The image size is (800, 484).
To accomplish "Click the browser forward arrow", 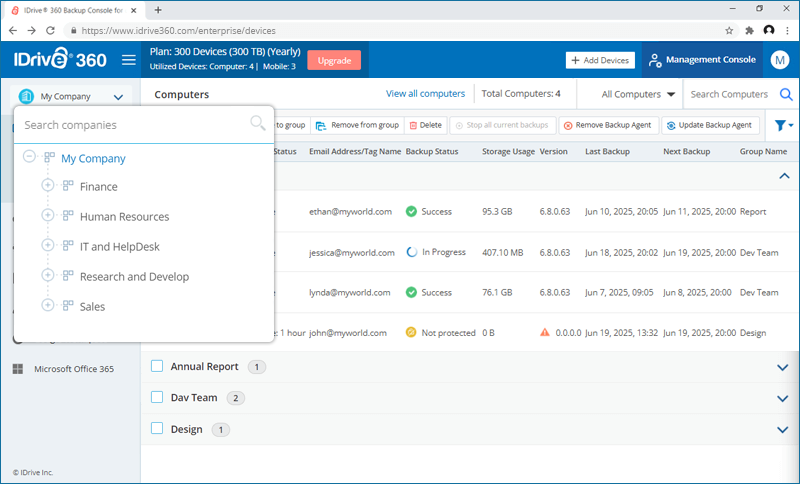I will click(x=31, y=31).
